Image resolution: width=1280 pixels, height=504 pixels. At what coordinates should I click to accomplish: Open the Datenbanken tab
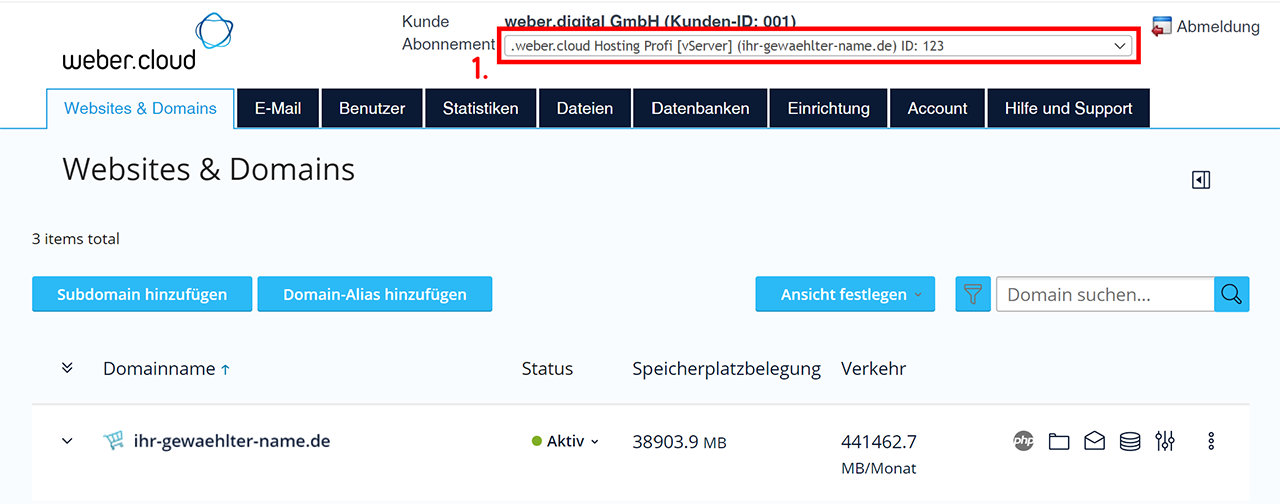point(700,109)
